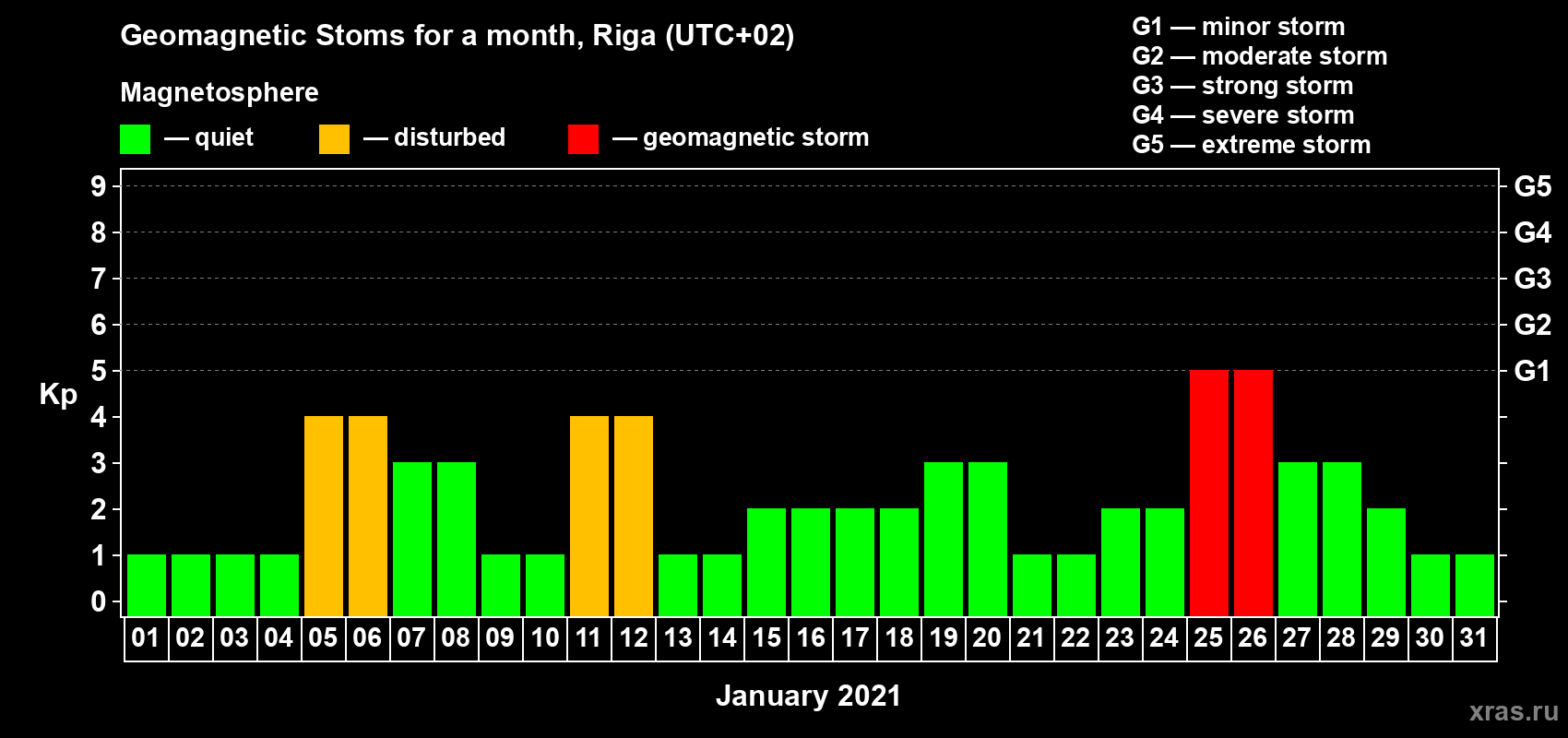Click the 'G3 — strong storm' legend line
This screenshot has height=738, width=1568.
click(1242, 86)
